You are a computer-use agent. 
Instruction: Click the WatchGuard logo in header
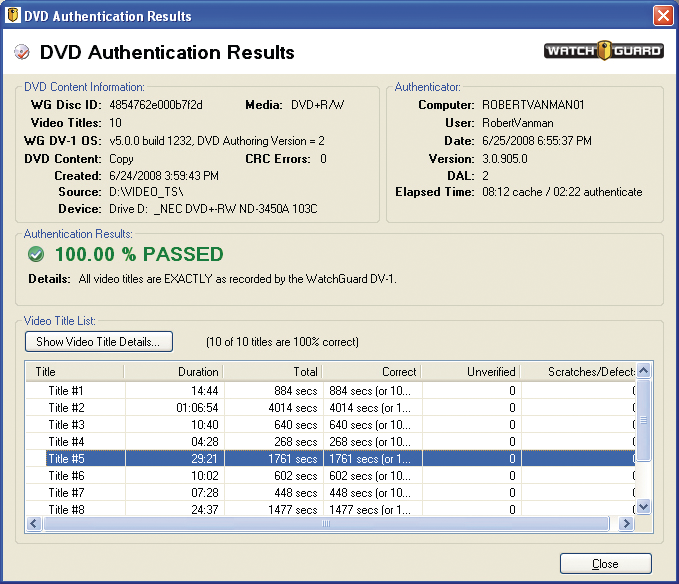tap(603, 52)
